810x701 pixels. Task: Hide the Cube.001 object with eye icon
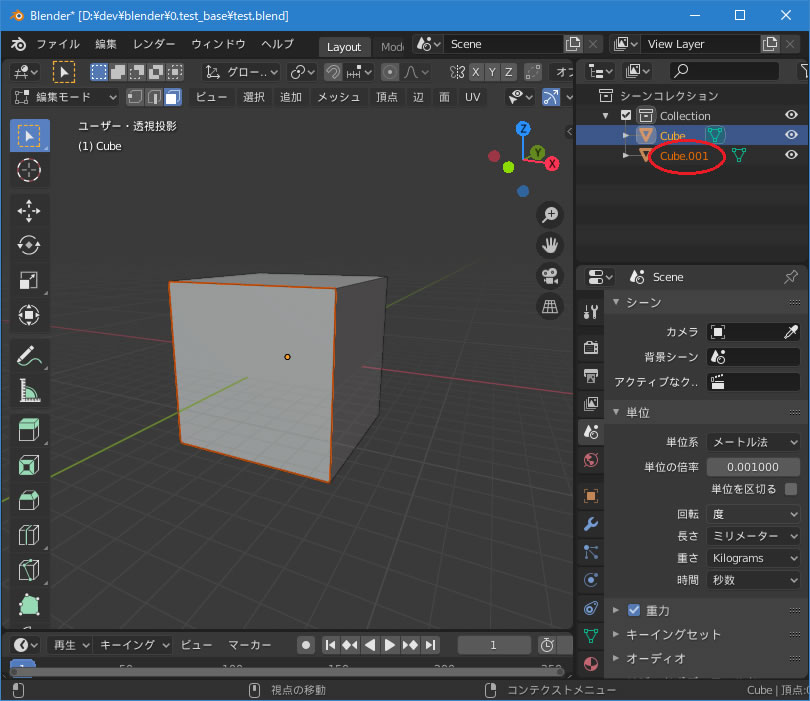pyautogui.click(x=791, y=155)
